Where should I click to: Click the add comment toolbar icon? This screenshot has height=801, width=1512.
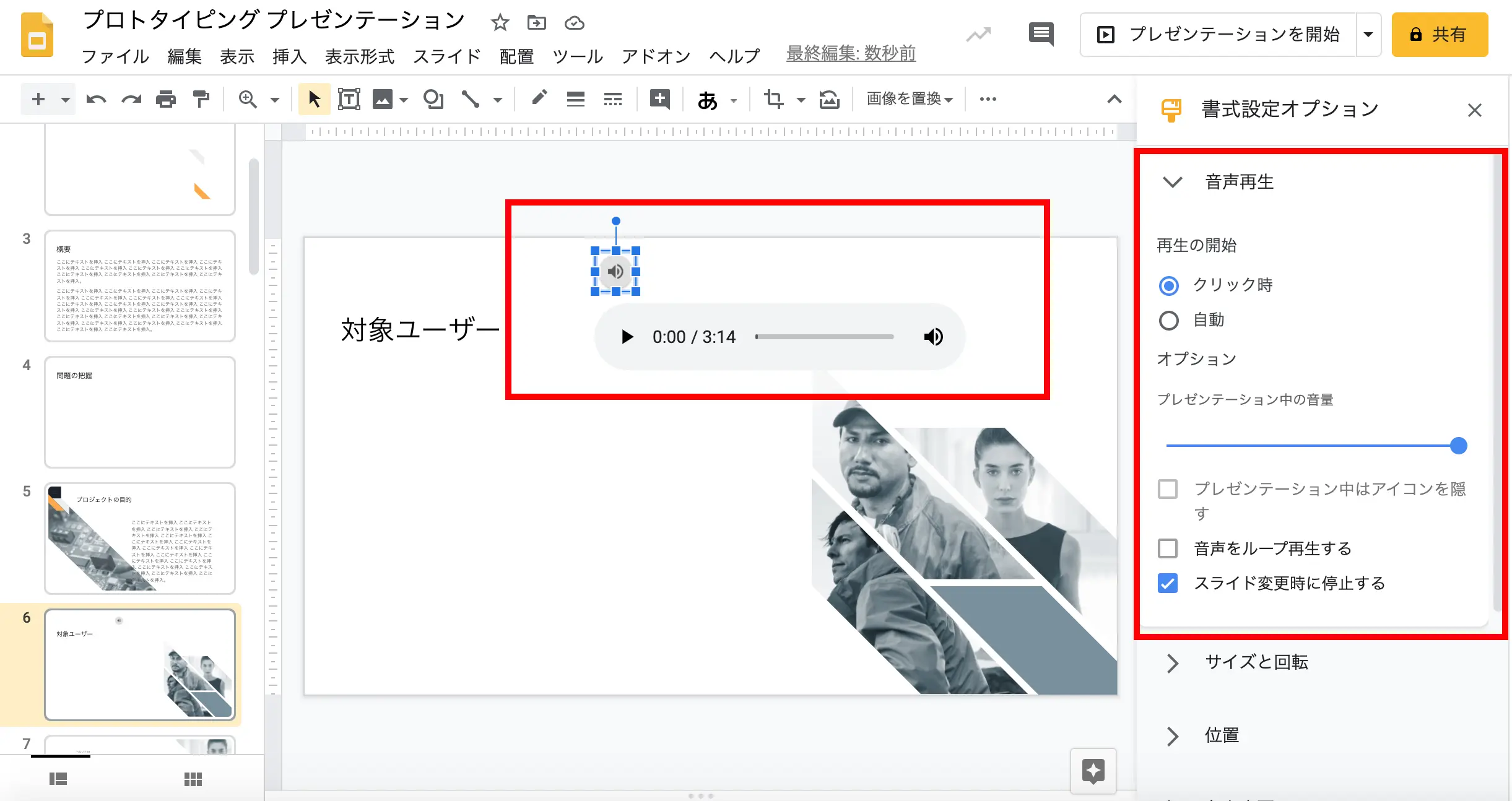(660, 99)
